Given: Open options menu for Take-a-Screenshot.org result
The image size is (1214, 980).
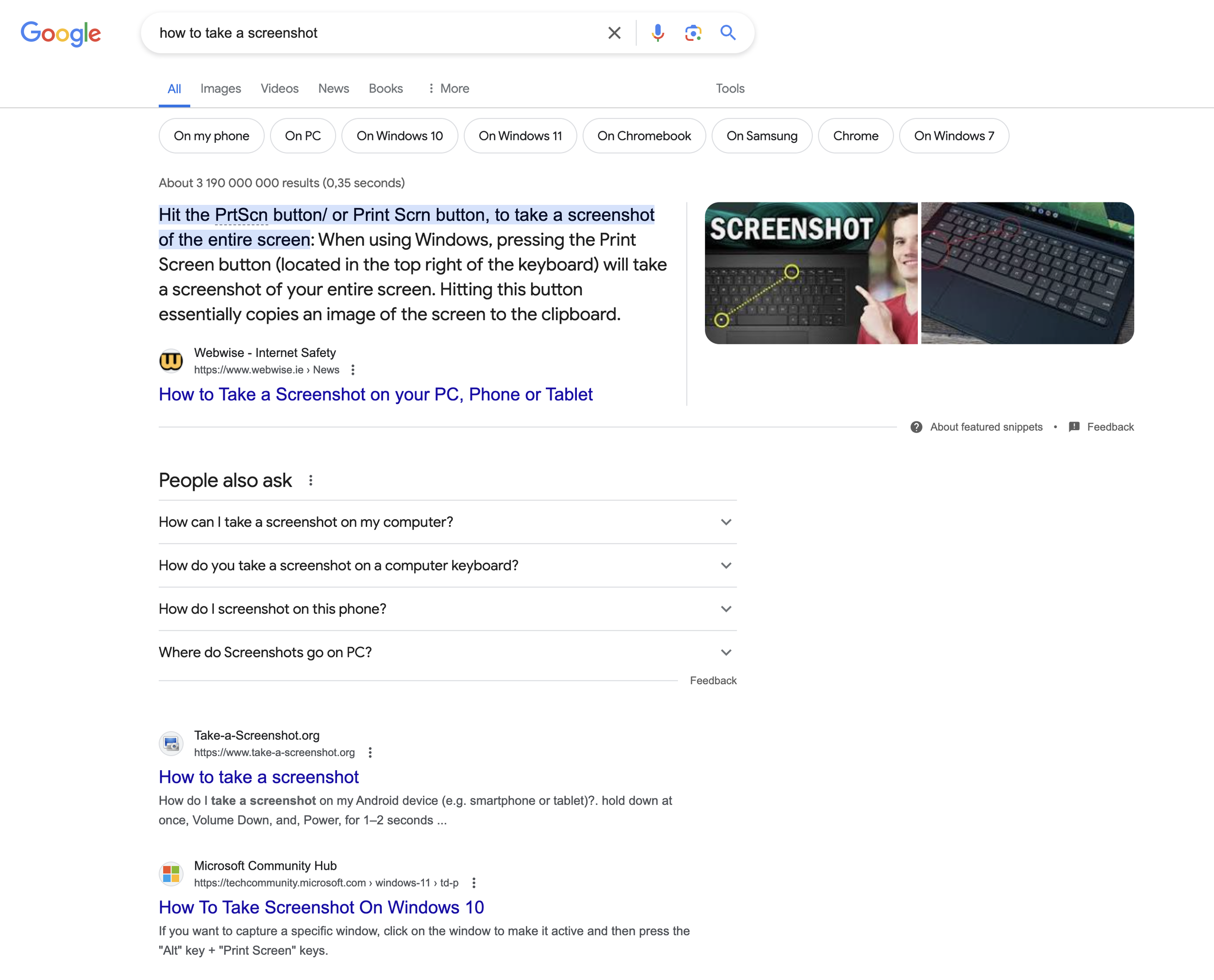Looking at the screenshot, I should click(x=370, y=753).
